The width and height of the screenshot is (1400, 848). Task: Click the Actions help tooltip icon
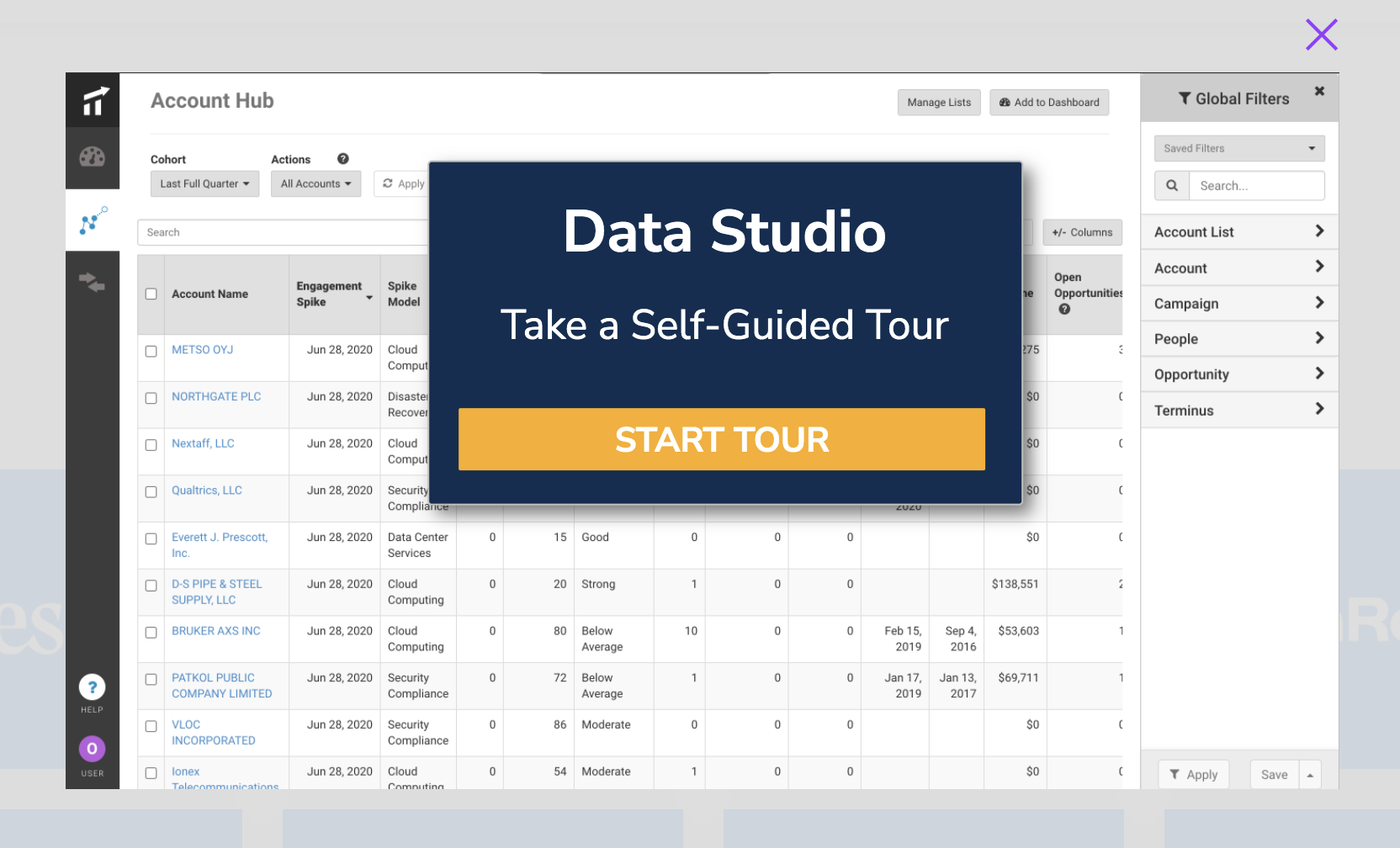343,159
